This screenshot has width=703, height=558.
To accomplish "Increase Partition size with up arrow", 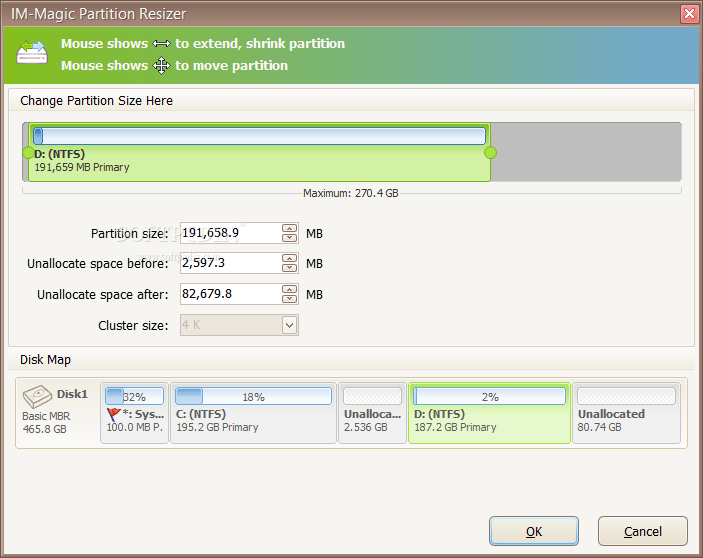I will pos(290,229).
